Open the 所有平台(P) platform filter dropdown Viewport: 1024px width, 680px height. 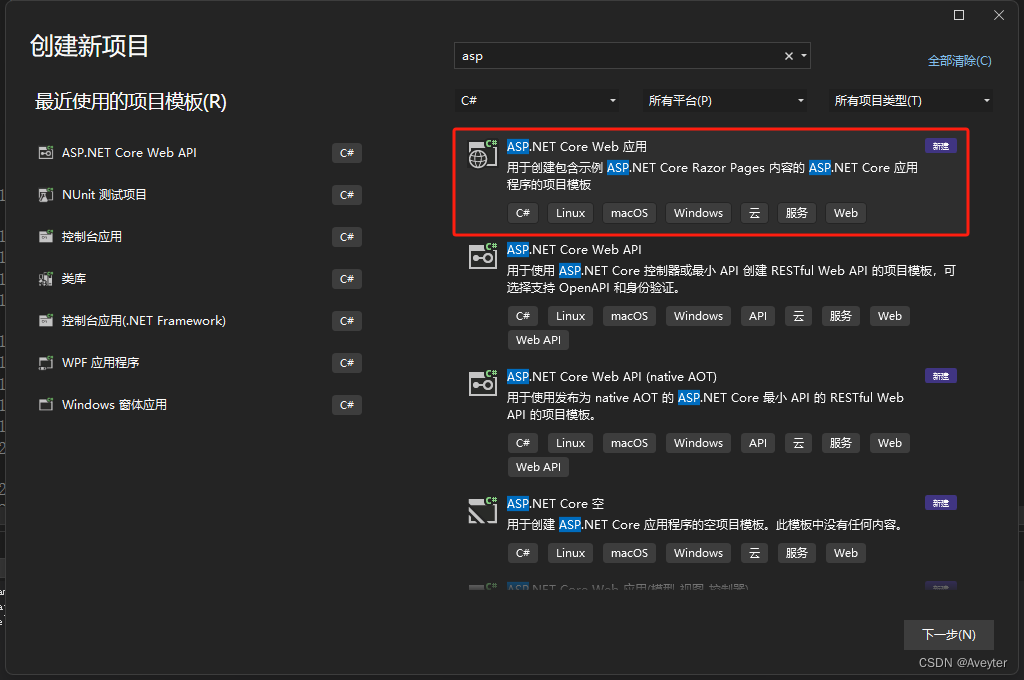724,101
